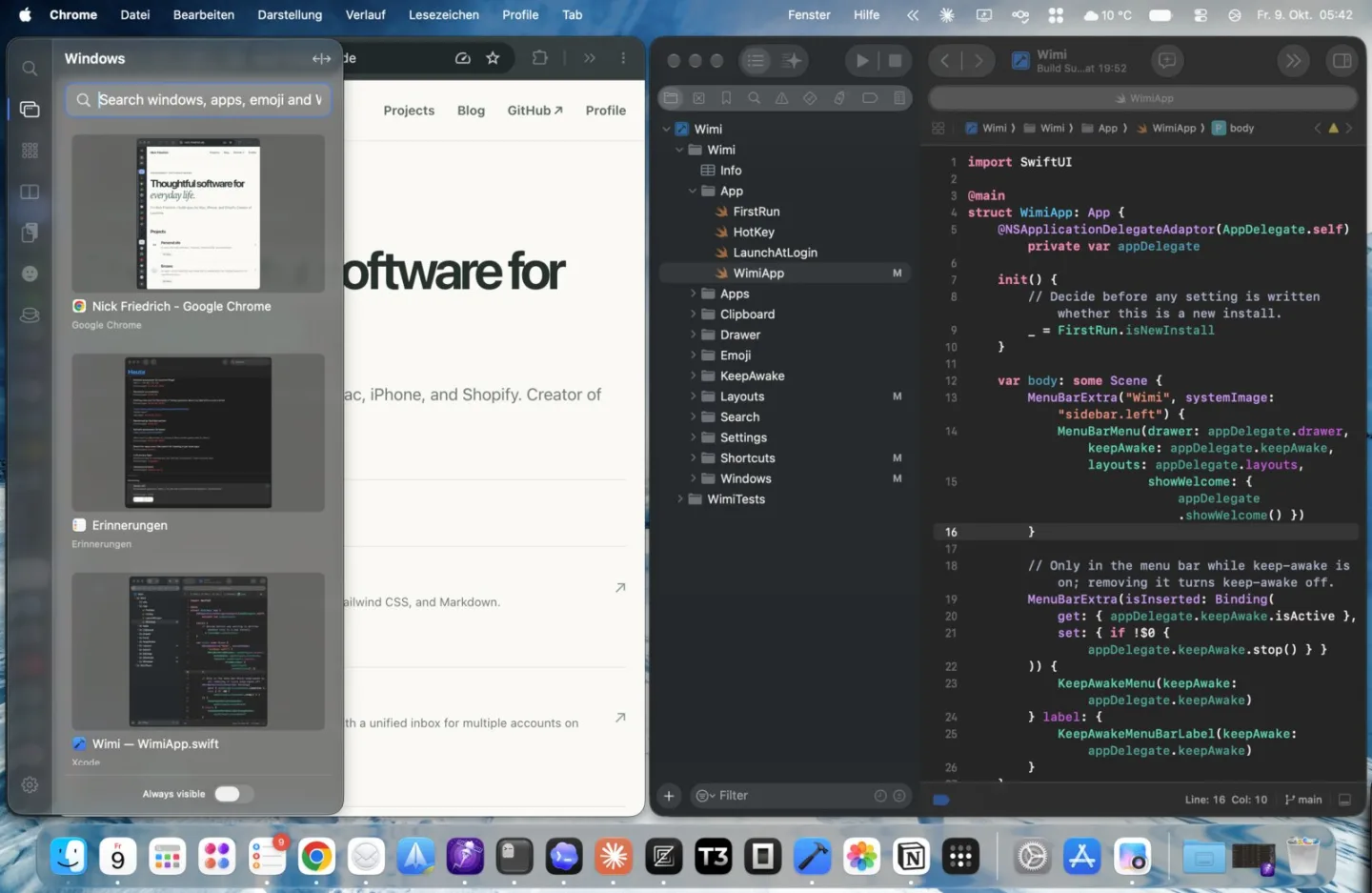
Task: Show the Xcode Test navigator
Action: [810, 98]
